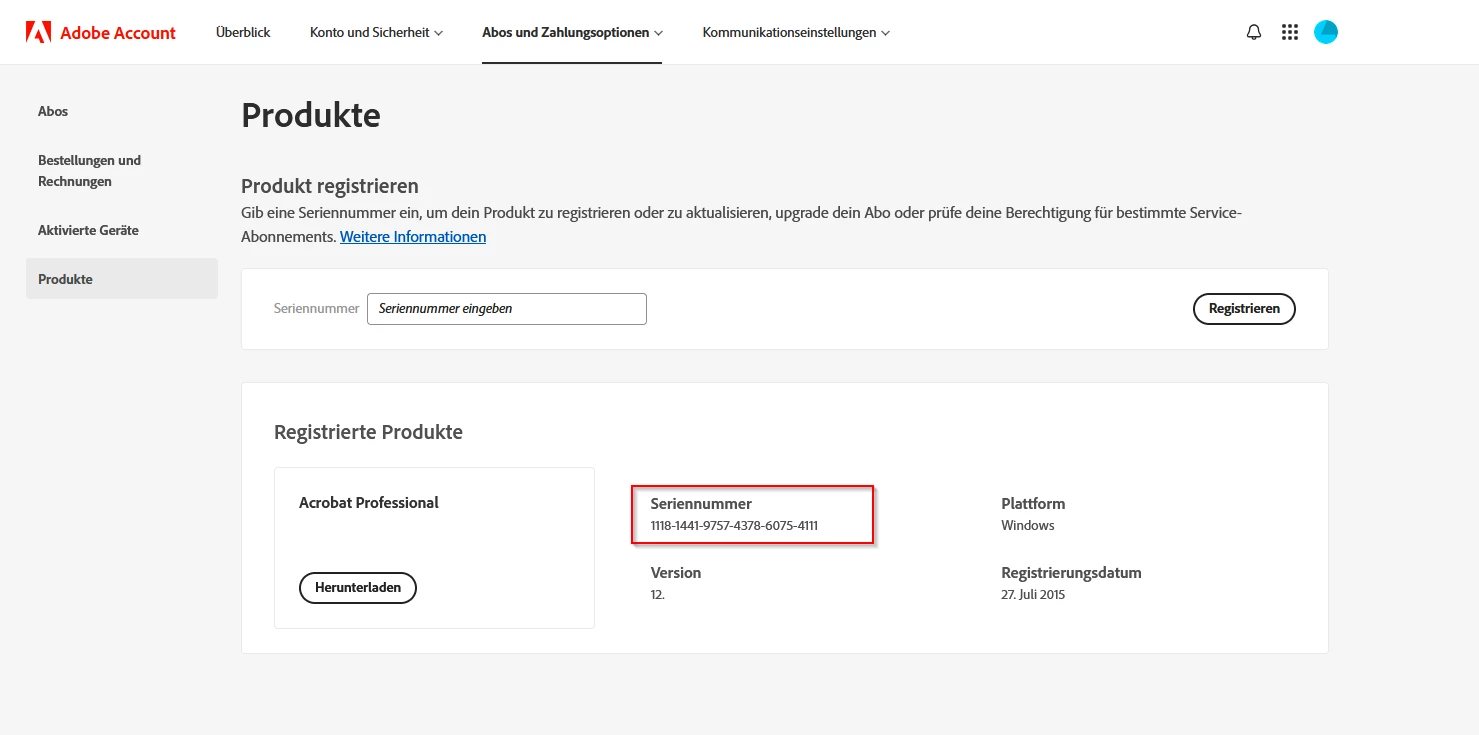Image resolution: width=1479 pixels, height=735 pixels.
Task: Expand Kommunikationseinstellungen menu
Action: click(796, 32)
